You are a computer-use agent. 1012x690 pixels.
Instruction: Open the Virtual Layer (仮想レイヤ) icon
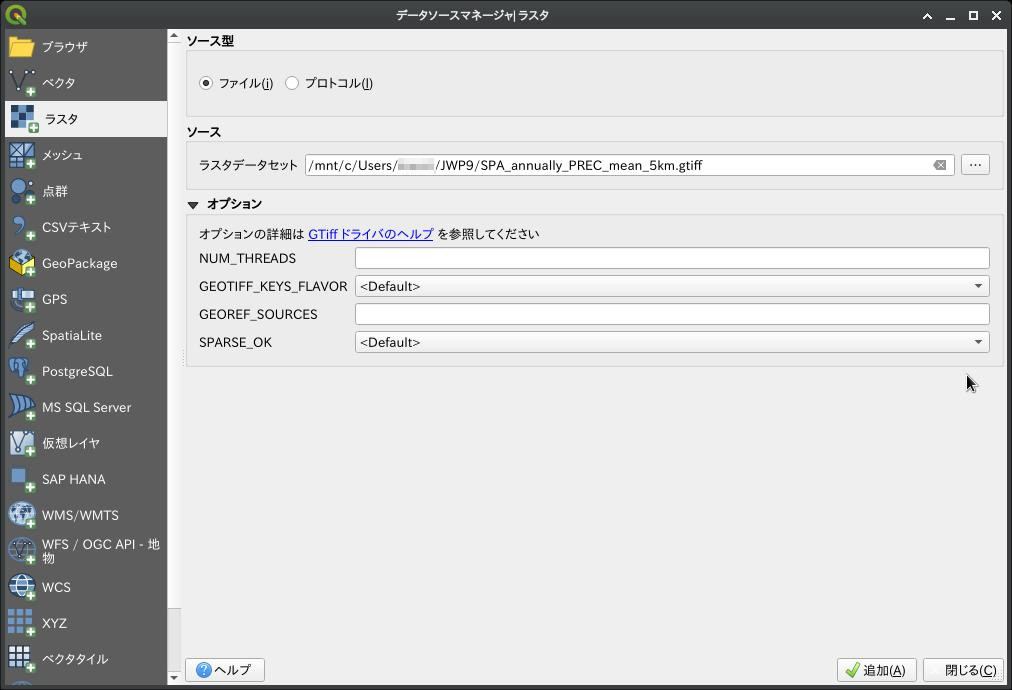[22, 443]
